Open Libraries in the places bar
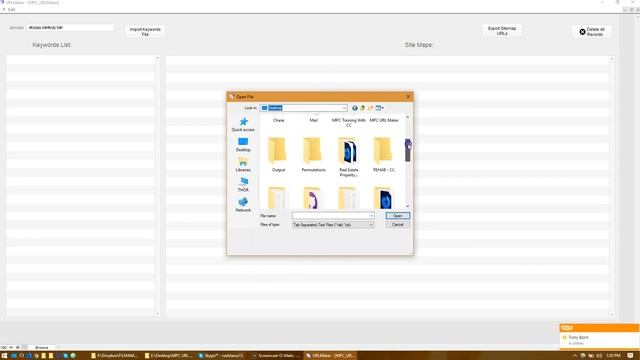Viewport: 640px width, 360px height. [x=243, y=165]
